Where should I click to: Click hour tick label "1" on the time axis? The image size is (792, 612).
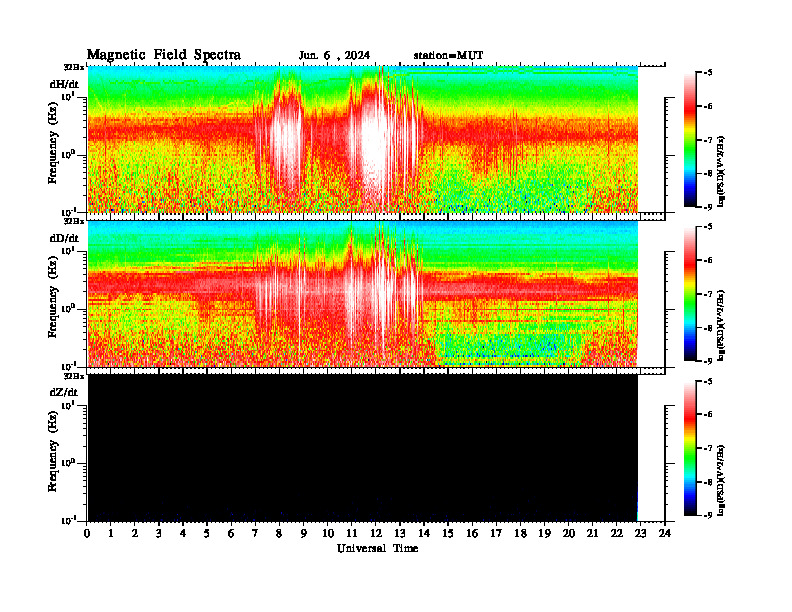point(111,534)
